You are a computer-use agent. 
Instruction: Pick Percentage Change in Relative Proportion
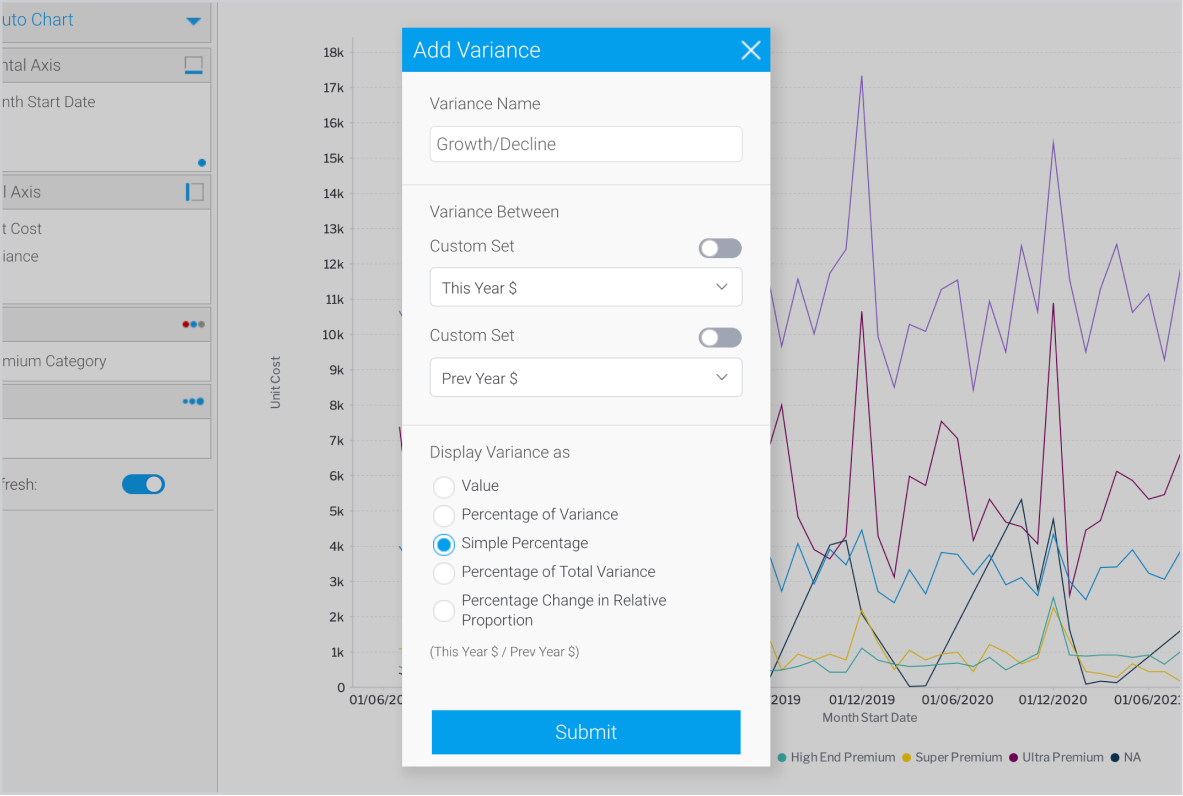(x=444, y=610)
